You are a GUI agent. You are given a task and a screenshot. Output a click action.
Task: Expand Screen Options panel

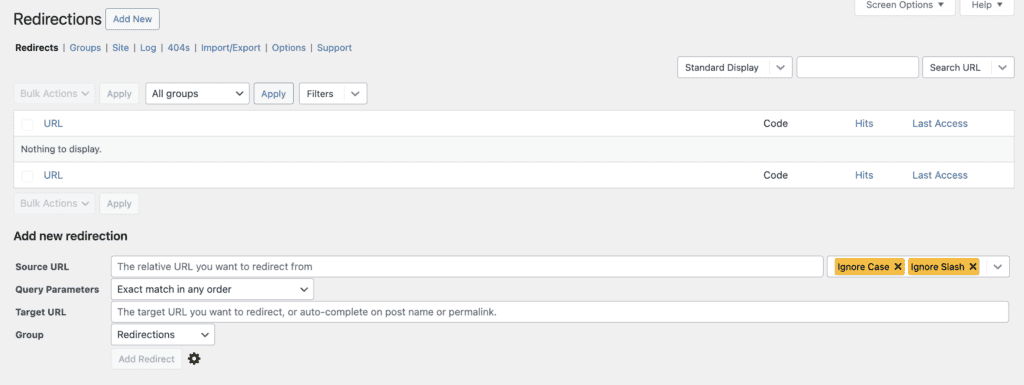click(904, 5)
